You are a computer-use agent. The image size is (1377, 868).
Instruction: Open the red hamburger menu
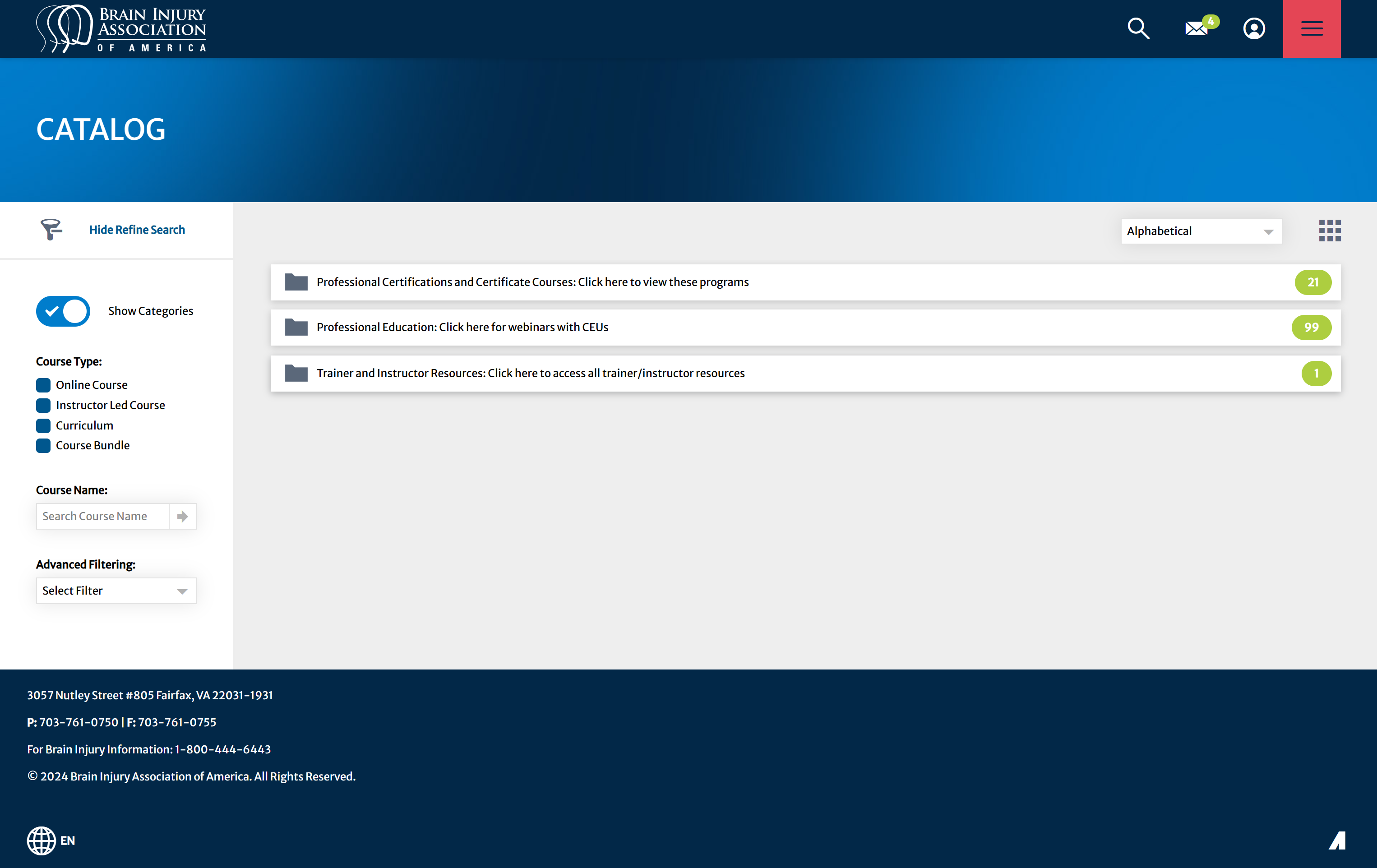(1312, 28)
